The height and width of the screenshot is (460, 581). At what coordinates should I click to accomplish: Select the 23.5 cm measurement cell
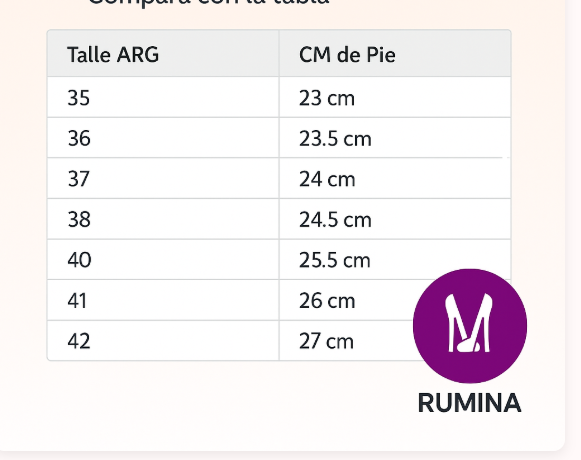(x=395, y=138)
